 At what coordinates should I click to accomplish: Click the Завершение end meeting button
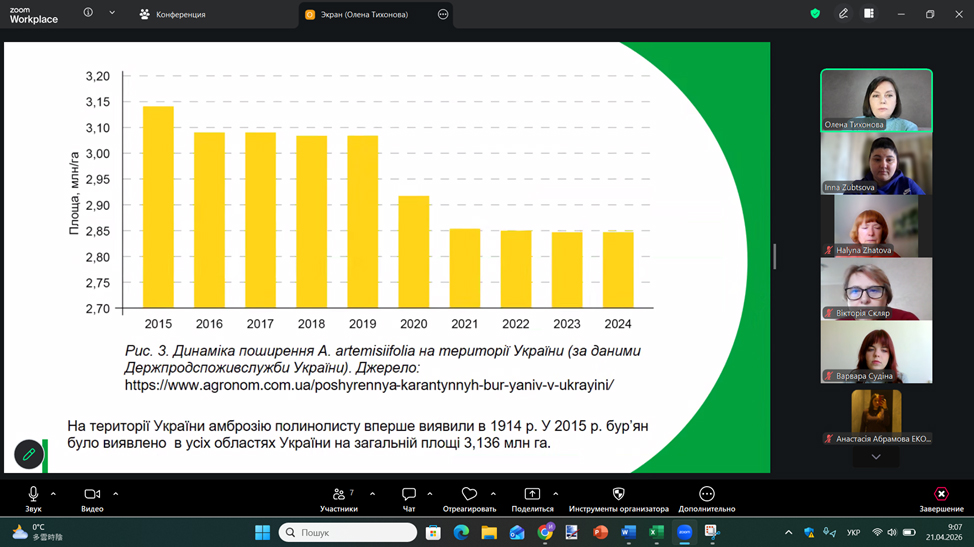[941, 499]
